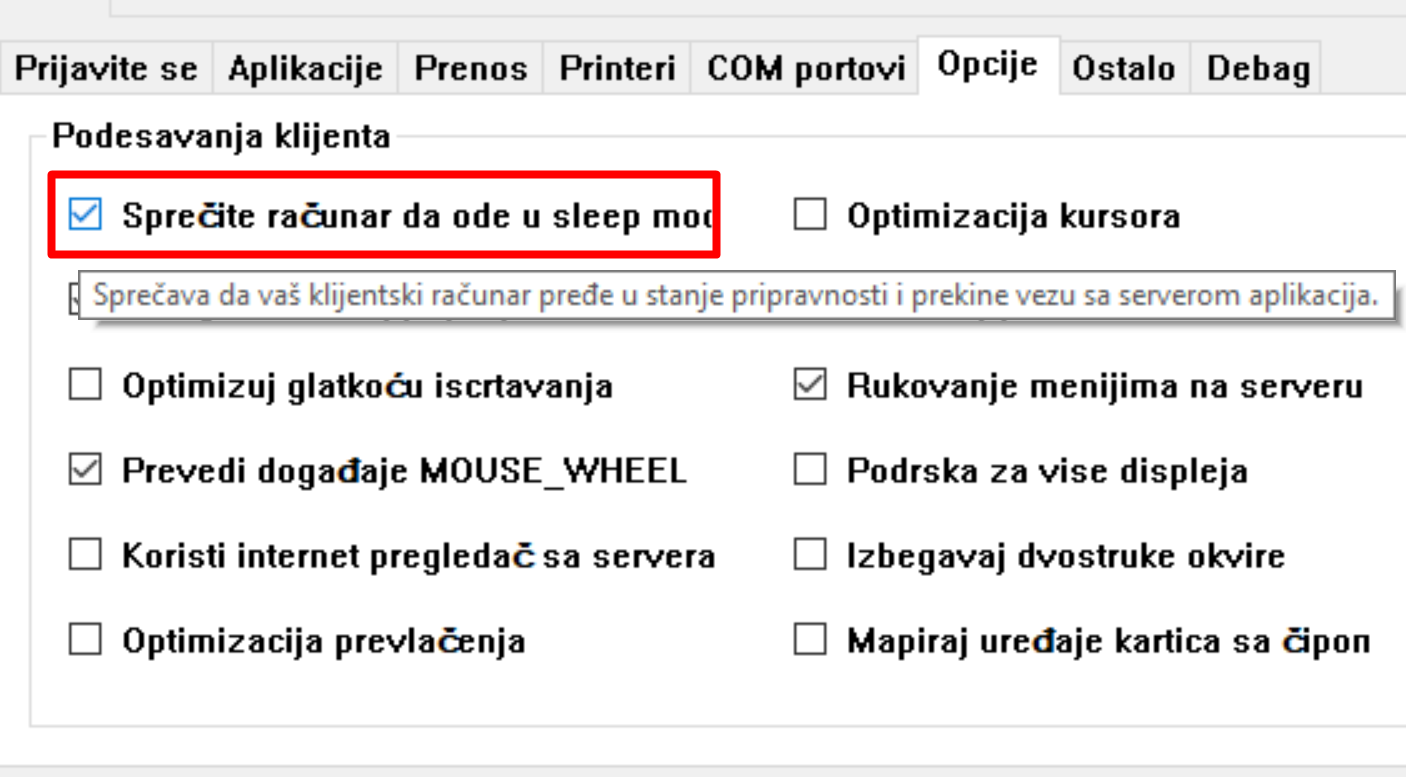This screenshot has width=1406, height=777.
Task: Click the Podesavanja klijenta group label
Action: click(x=221, y=135)
